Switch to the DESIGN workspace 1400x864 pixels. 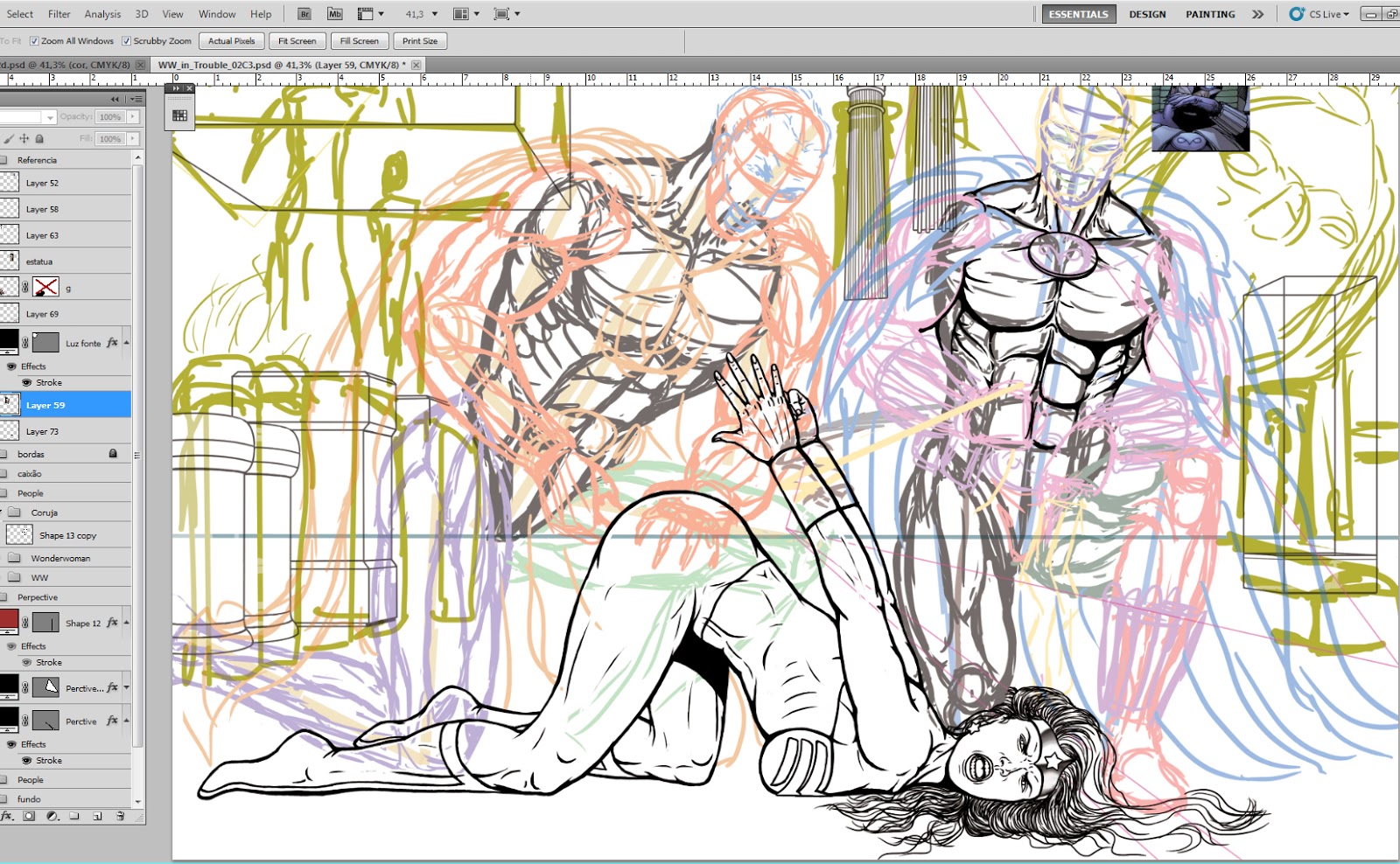pos(1147,14)
